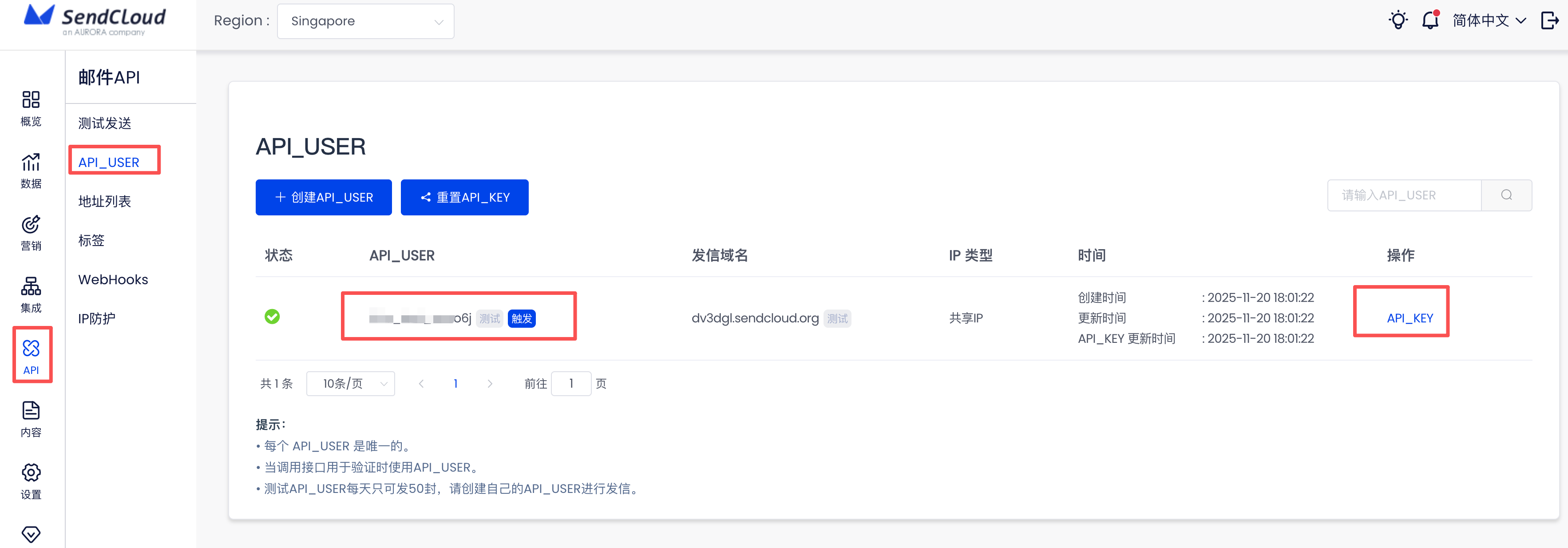
Task: Select WebHooks in the side menu
Action: (113, 279)
